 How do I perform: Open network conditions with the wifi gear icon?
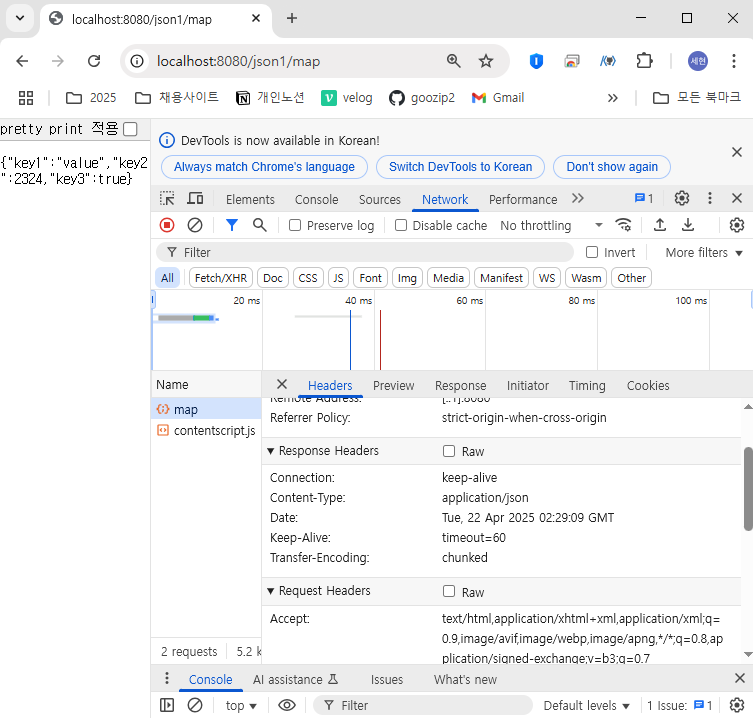point(623,225)
